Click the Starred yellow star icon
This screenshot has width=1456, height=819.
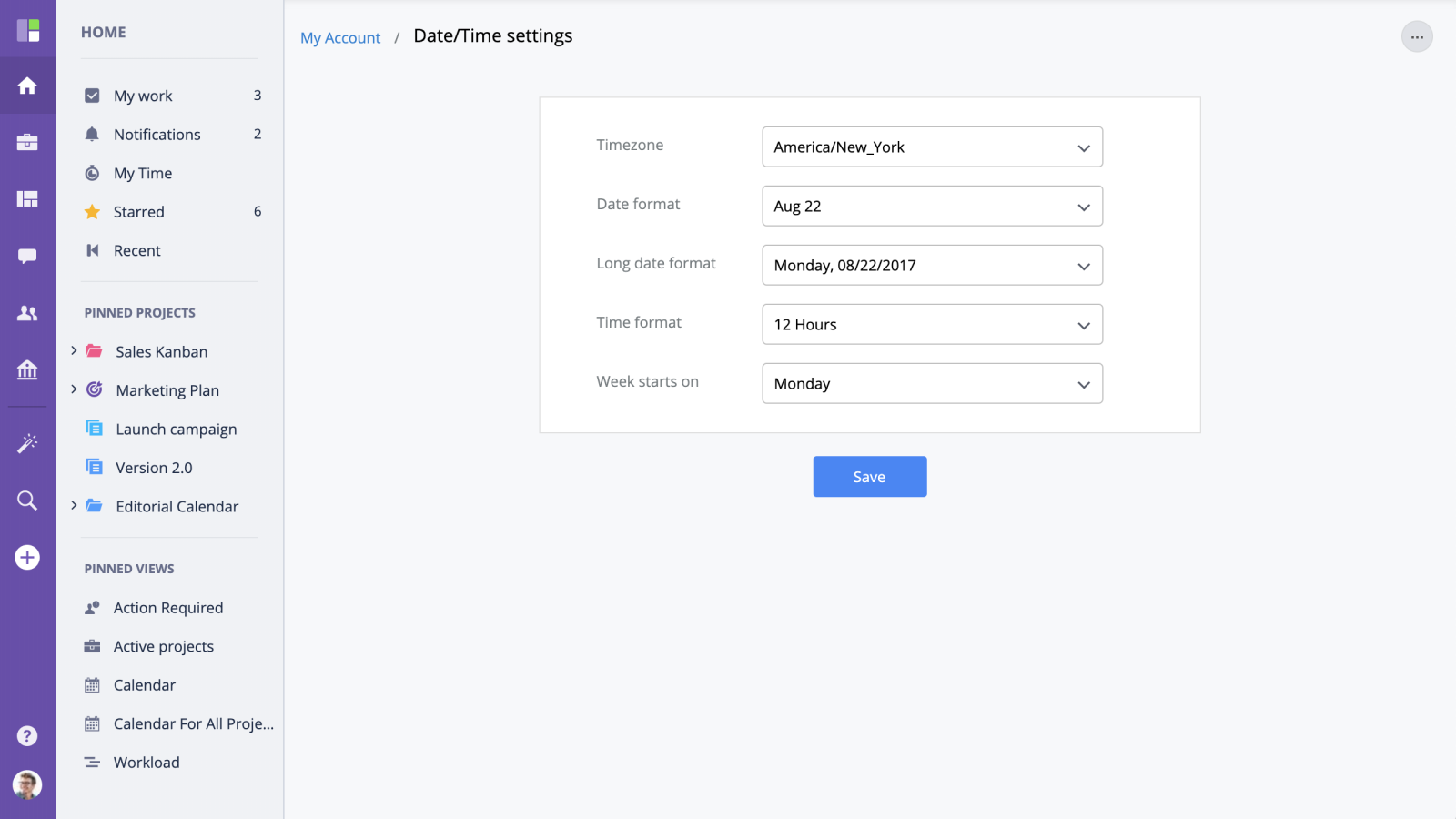click(x=92, y=212)
